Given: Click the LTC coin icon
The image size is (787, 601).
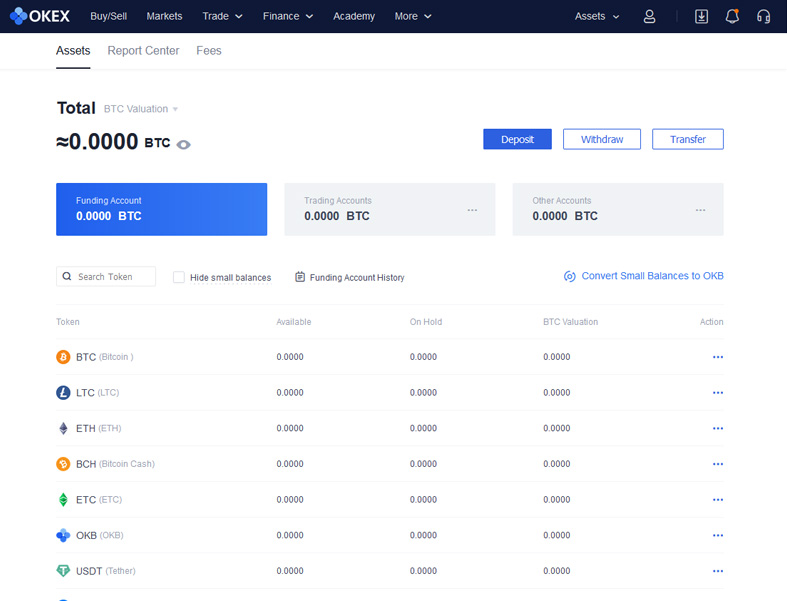Looking at the screenshot, I should [63, 393].
